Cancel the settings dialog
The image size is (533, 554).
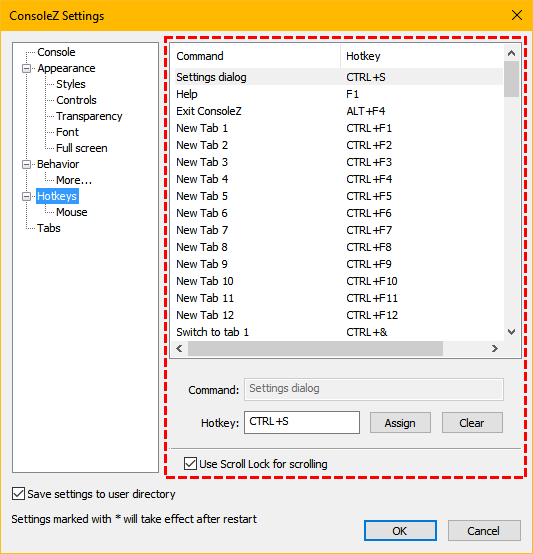[x=484, y=531]
